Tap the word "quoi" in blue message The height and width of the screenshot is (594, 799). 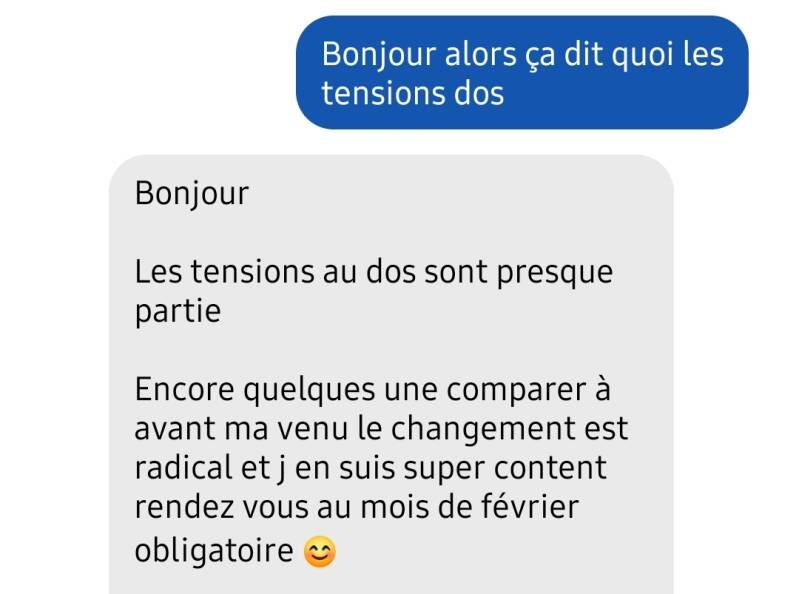coord(643,55)
